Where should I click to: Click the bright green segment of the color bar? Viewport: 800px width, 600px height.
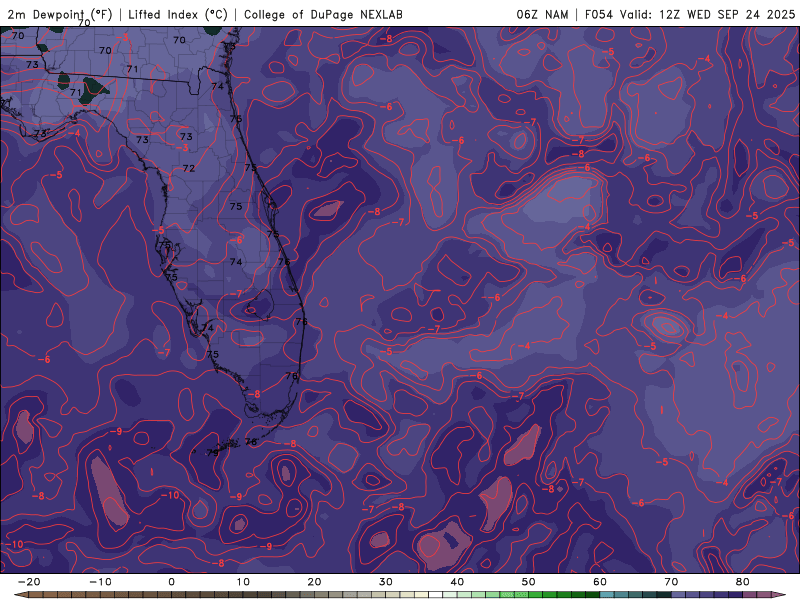tap(514, 595)
